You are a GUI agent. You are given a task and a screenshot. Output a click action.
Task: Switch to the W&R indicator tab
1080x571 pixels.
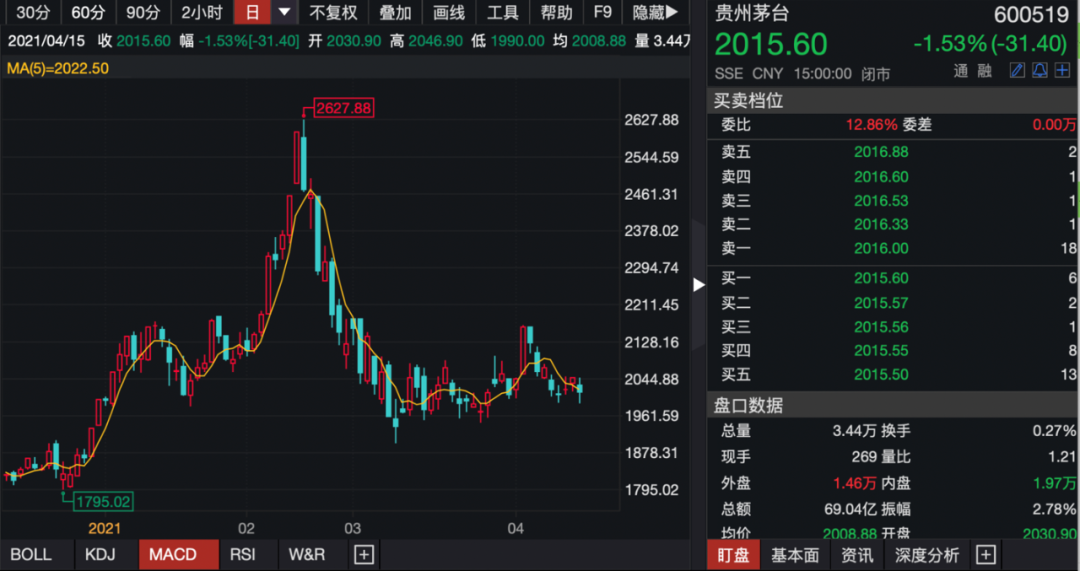[x=307, y=554]
